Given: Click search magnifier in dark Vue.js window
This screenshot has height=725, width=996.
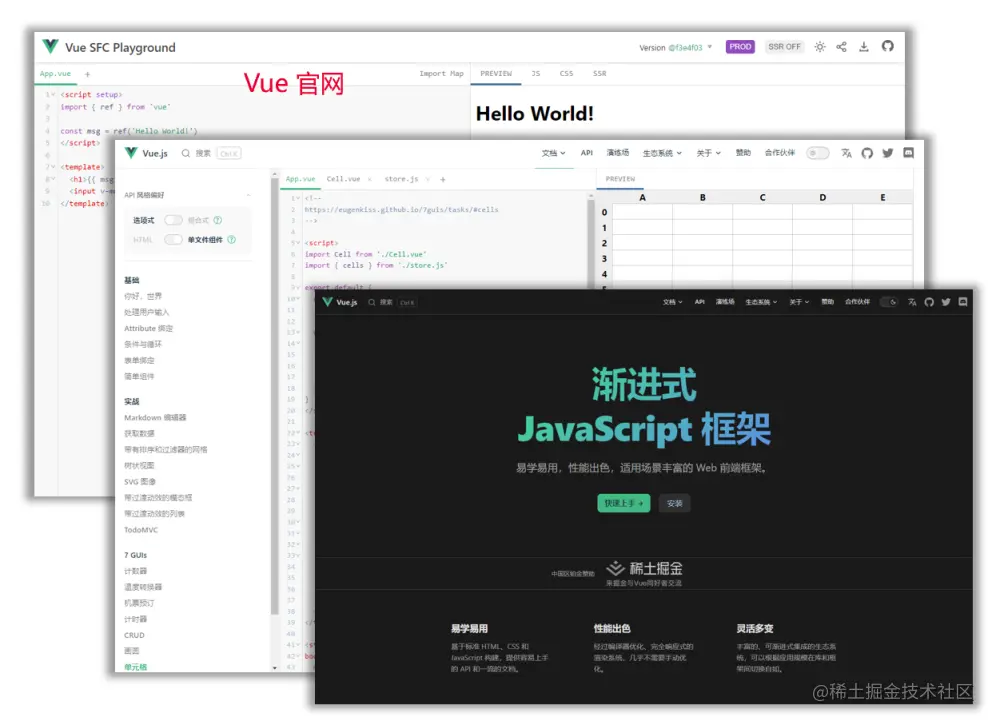Looking at the screenshot, I should [372, 302].
